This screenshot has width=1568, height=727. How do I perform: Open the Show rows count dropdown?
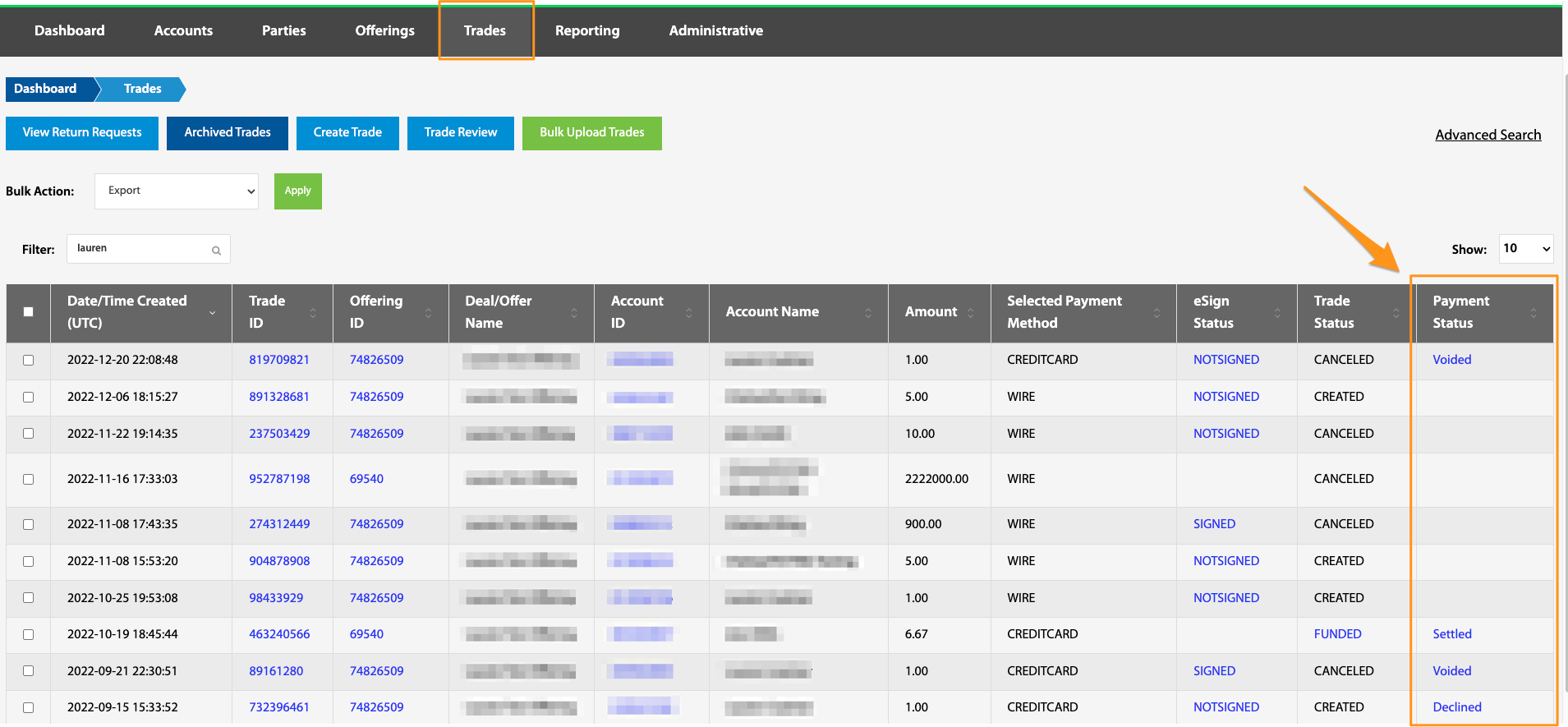click(1526, 248)
